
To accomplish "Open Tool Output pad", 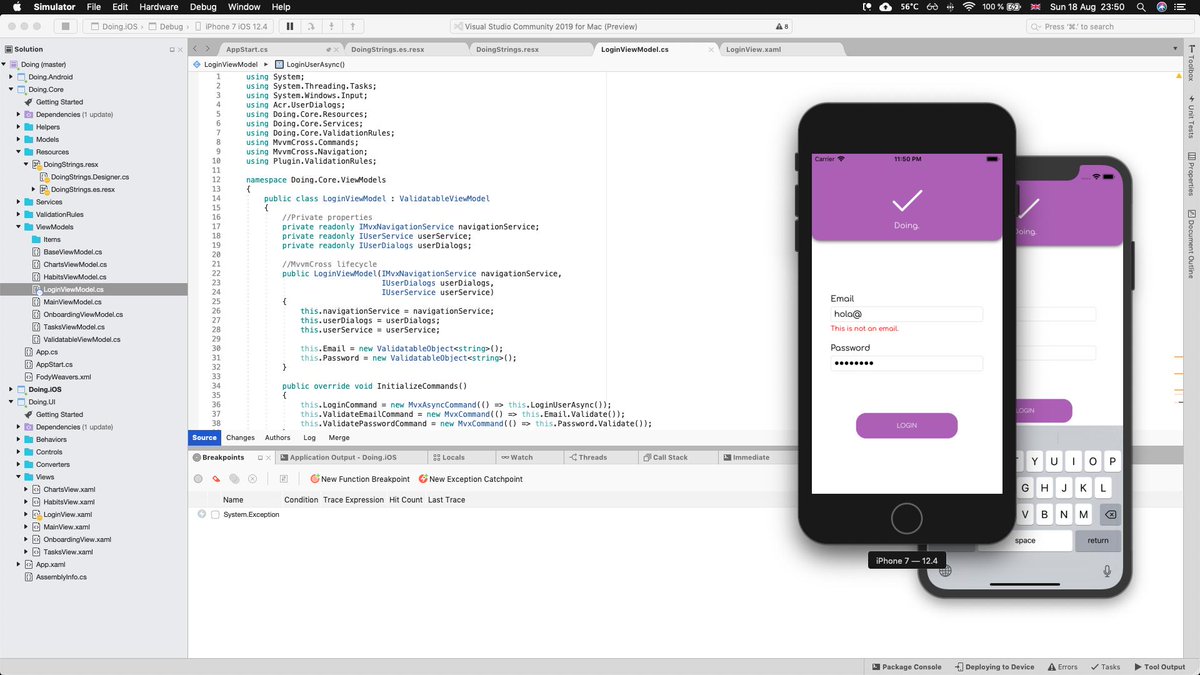I will point(1160,667).
